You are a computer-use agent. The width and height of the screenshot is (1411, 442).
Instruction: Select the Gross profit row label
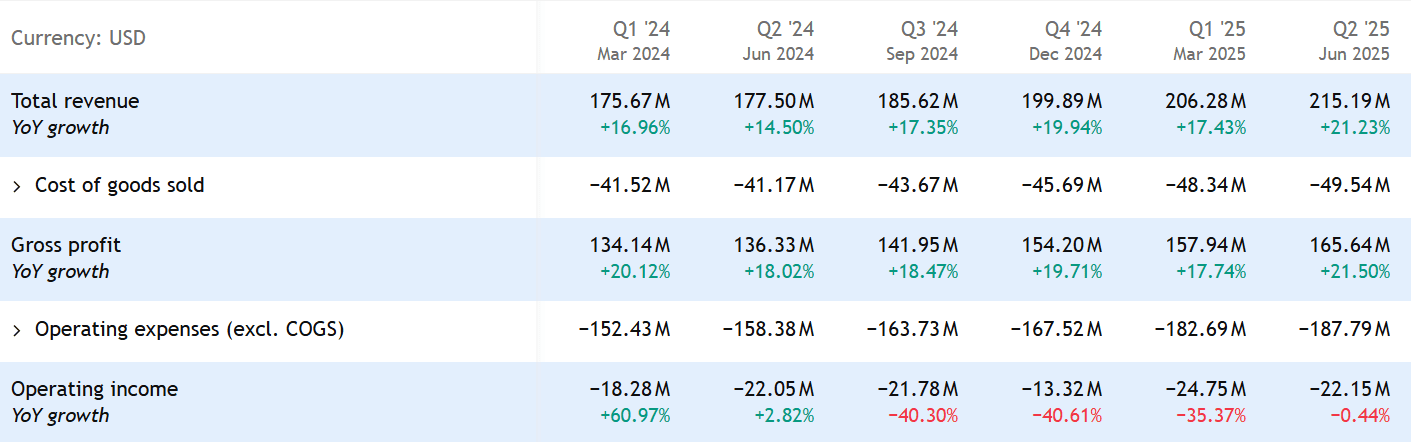[65, 245]
